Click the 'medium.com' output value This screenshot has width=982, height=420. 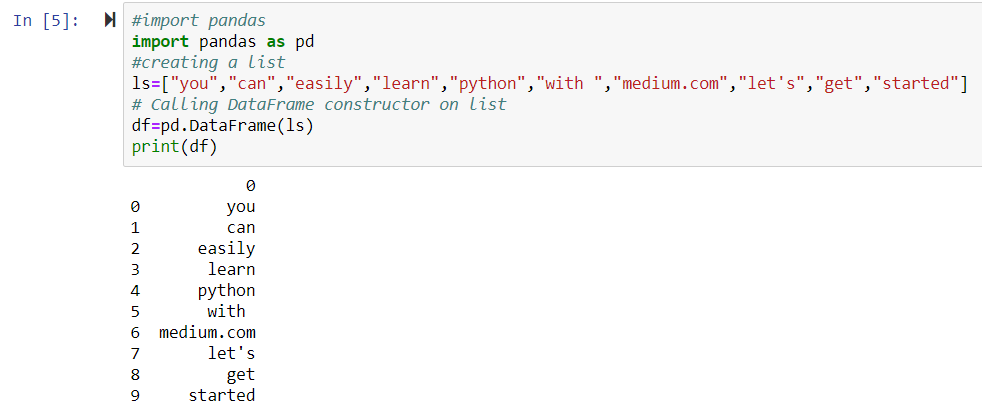207,332
